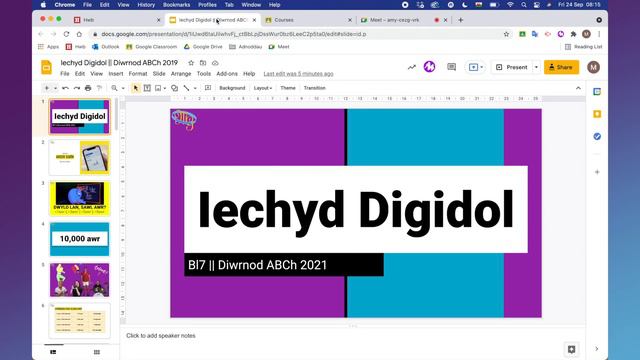Image resolution: width=640 pixels, height=360 pixels.
Task: Select the '10,000 awr' slide thumbnail
Action: (x=80, y=239)
